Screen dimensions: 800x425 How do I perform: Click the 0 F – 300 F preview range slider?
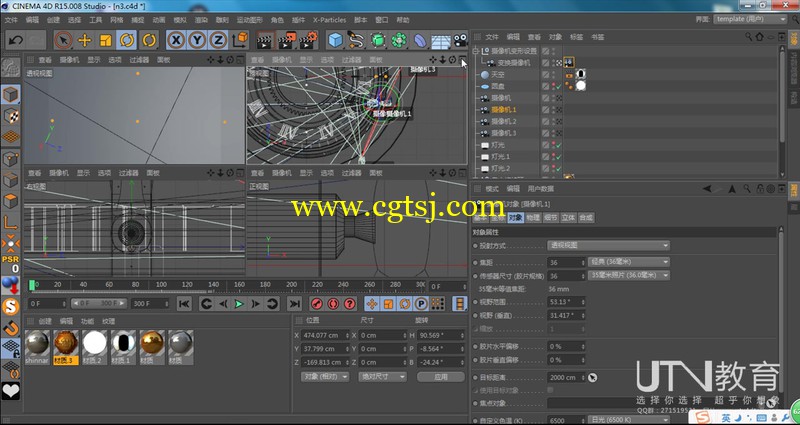point(99,303)
